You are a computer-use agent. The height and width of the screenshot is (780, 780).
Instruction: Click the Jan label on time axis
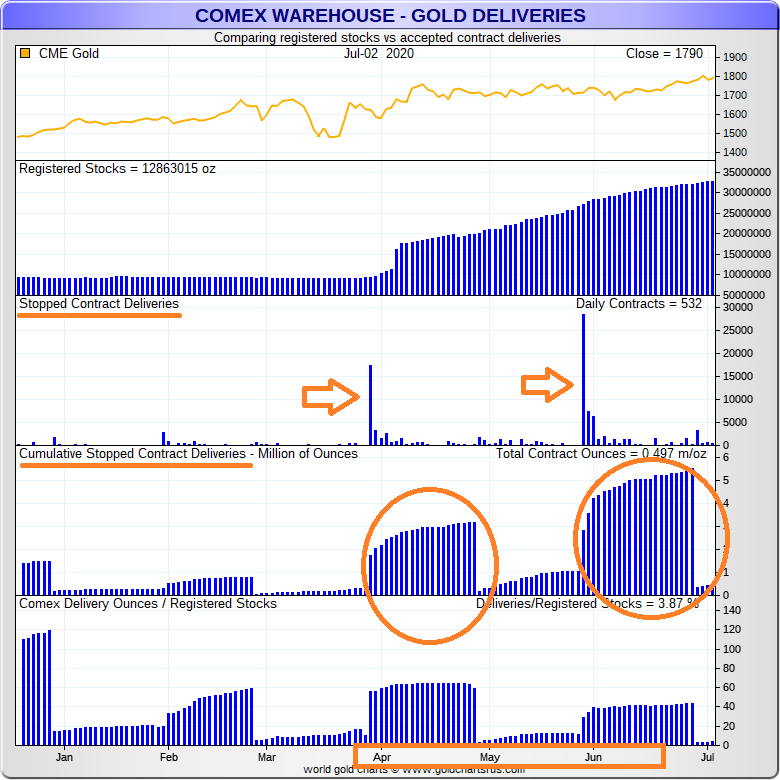pos(63,757)
